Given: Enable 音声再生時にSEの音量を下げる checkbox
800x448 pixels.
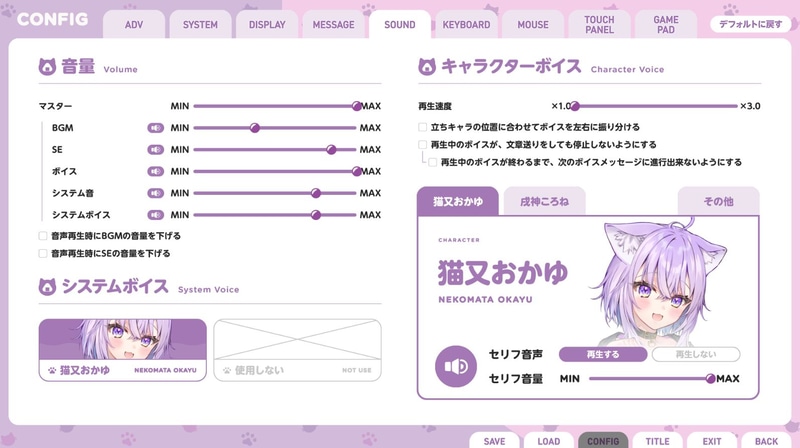Looking at the screenshot, I should tap(43, 254).
